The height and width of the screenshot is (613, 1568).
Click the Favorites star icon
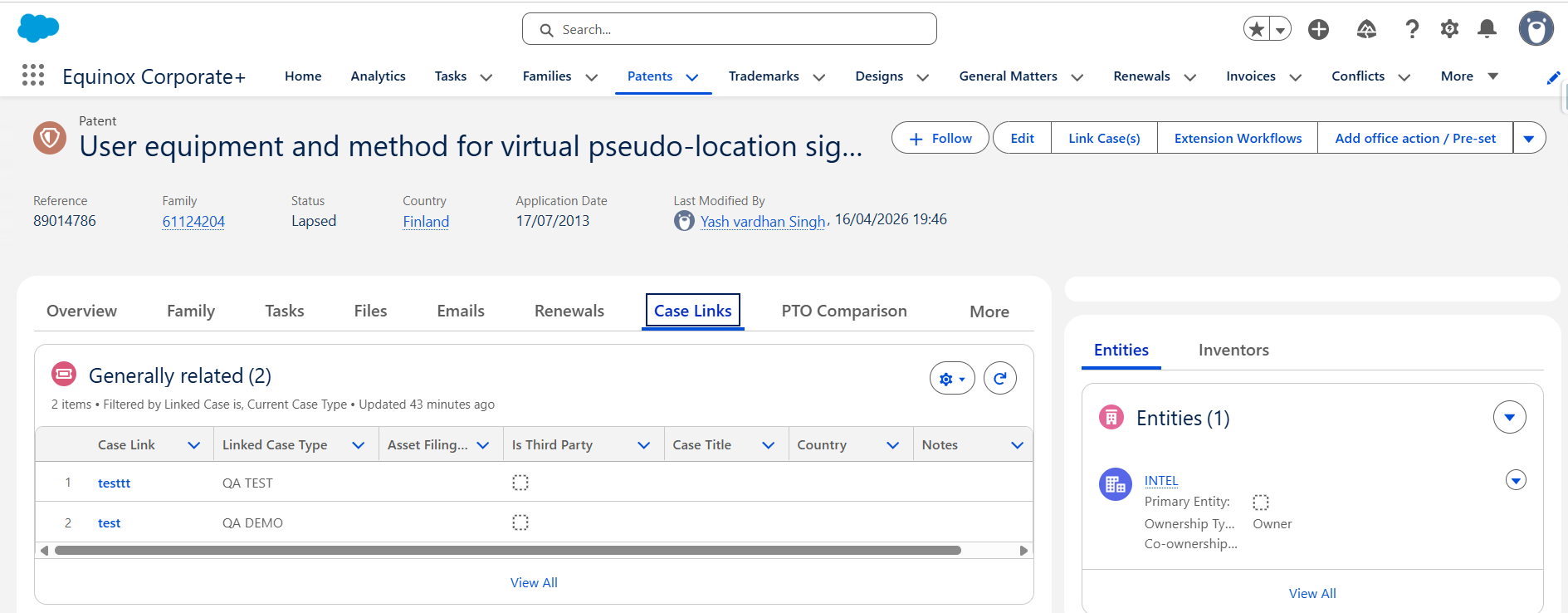[1257, 29]
